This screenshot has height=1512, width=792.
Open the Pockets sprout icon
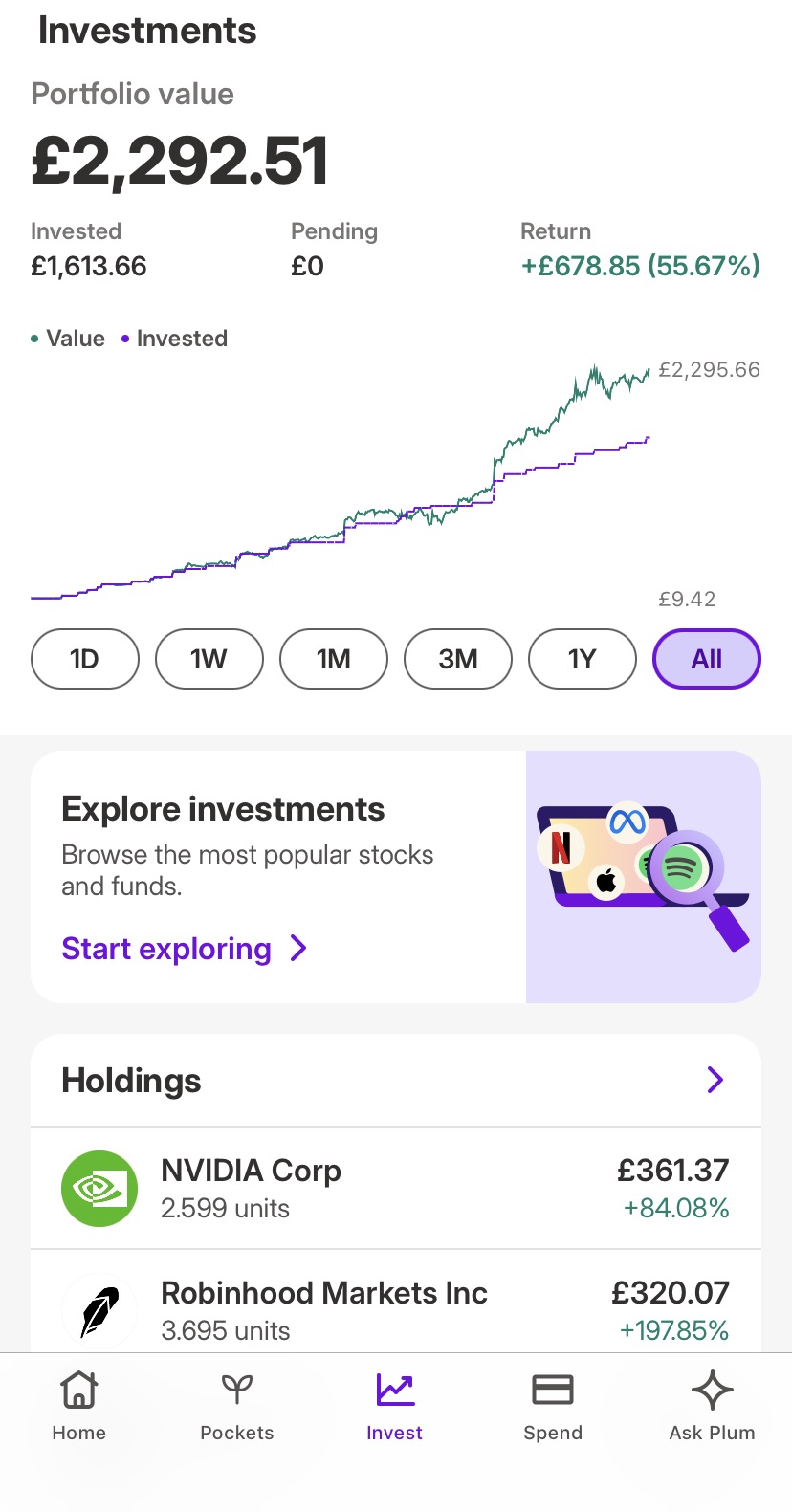[236, 1391]
